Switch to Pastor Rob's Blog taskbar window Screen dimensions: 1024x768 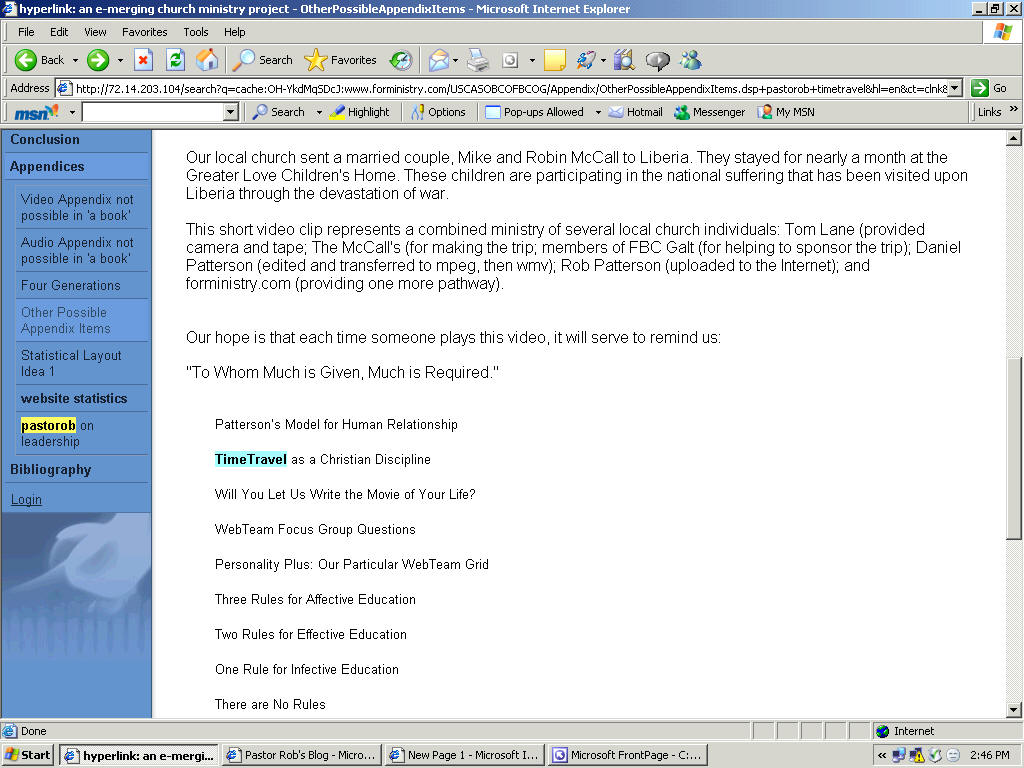[x=300, y=755]
